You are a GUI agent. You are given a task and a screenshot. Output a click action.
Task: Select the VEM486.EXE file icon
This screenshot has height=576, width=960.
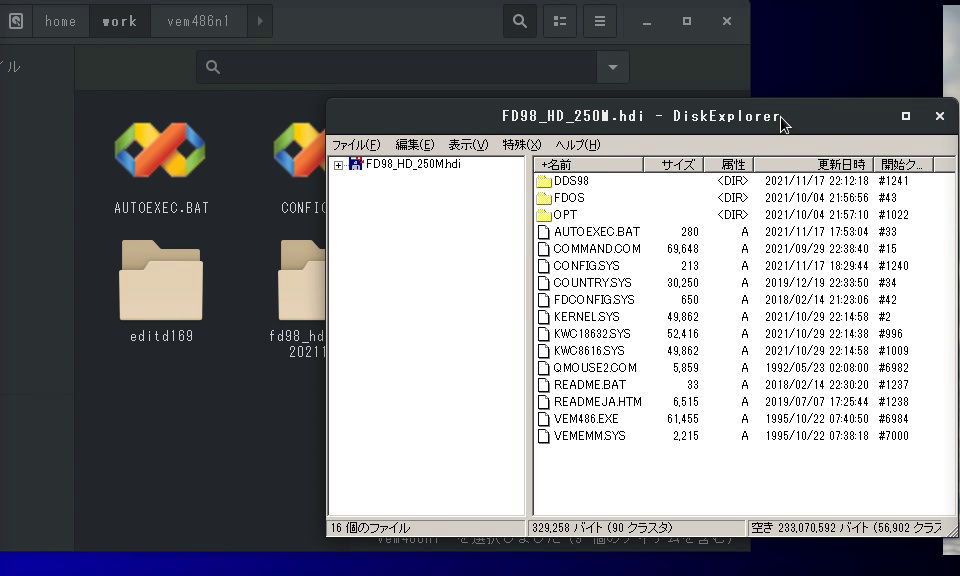tap(543, 419)
